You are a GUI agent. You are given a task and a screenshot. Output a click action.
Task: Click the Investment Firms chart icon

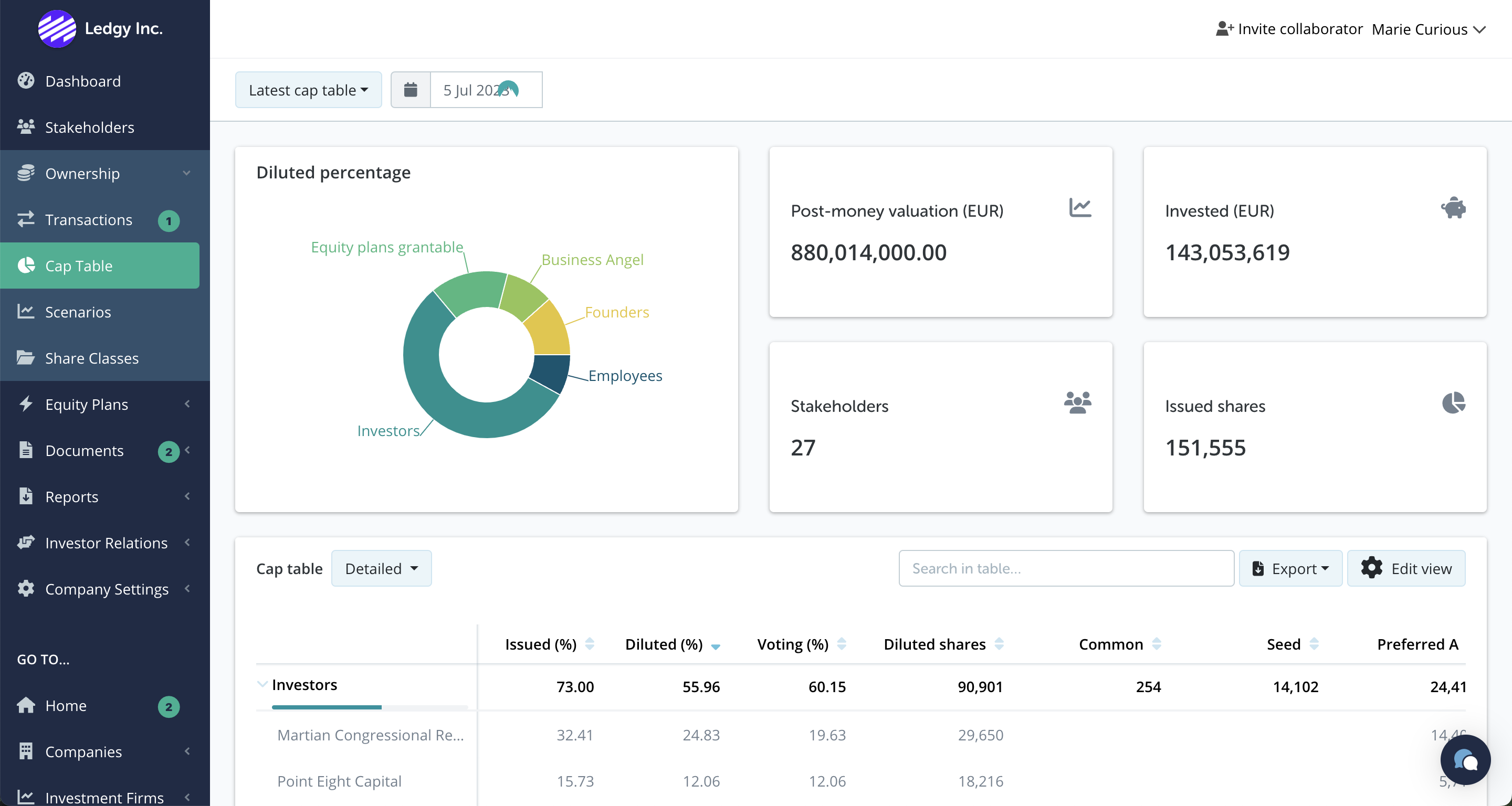(x=26, y=797)
